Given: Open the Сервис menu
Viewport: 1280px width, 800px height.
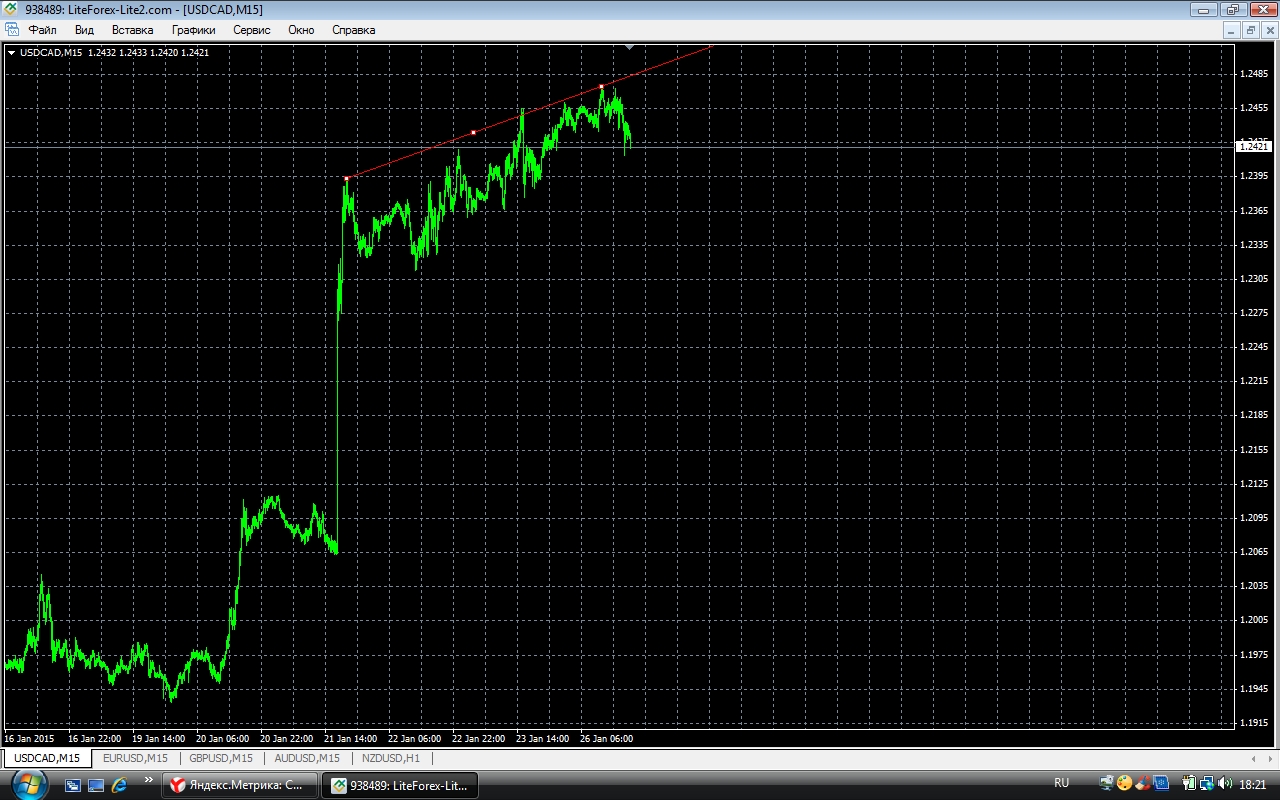Looking at the screenshot, I should [251, 30].
